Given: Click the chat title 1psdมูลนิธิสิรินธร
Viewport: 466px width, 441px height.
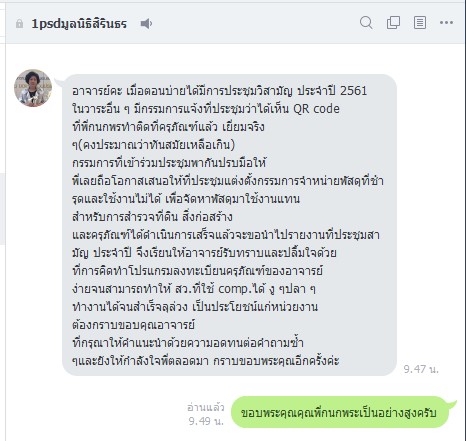Looking at the screenshot, I should coord(79,24).
